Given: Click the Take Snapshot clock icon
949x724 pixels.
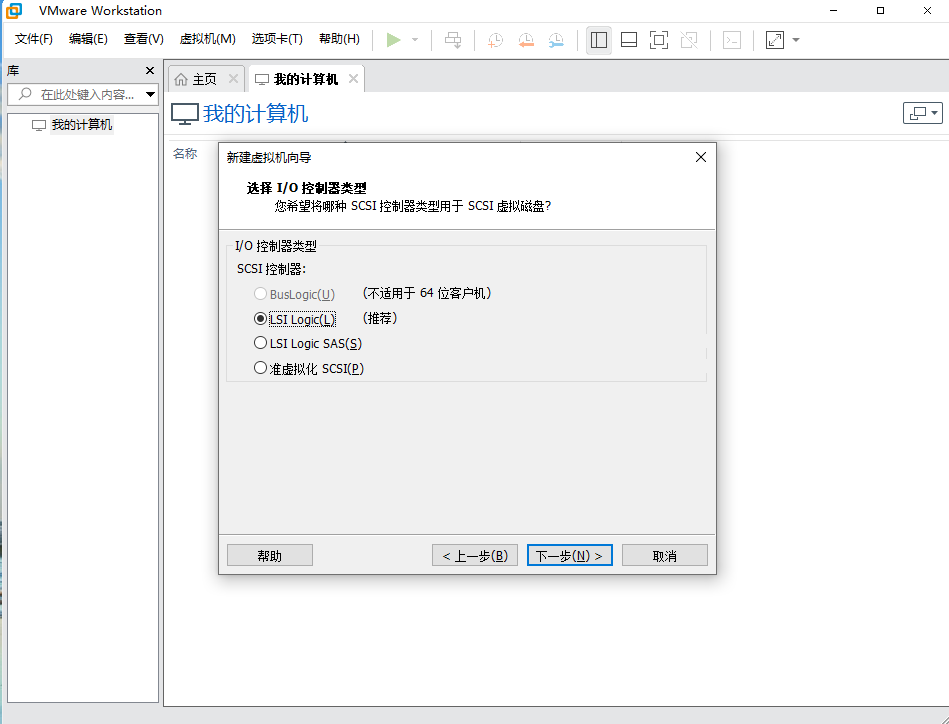Looking at the screenshot, I should click(495, 40).
